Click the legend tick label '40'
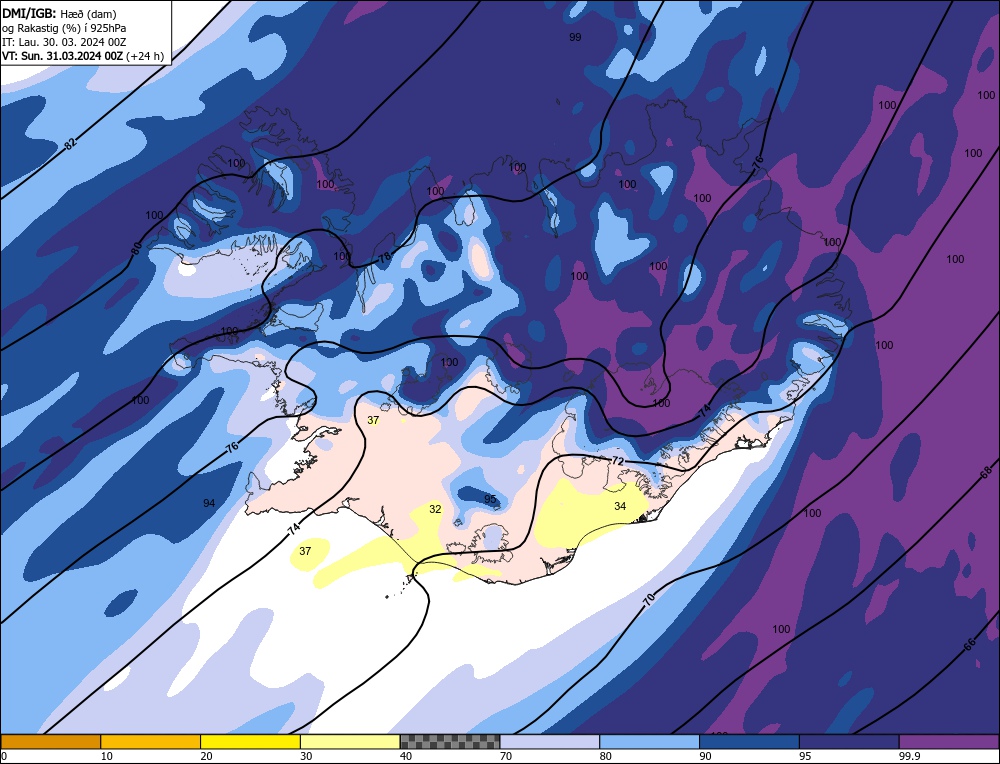The image size is (1000, 764). [406, 756]
